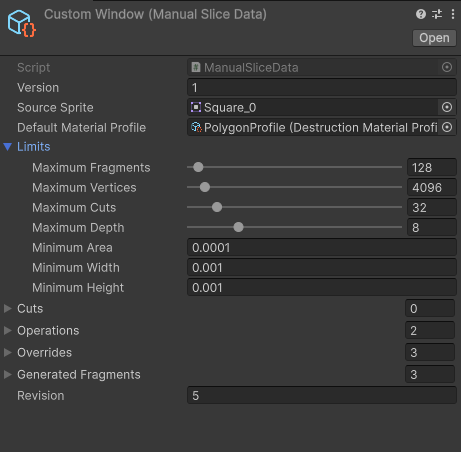Screen dimensions: 461x452
Task: Click the Cuts list label
Action: (x=30, y=309)
